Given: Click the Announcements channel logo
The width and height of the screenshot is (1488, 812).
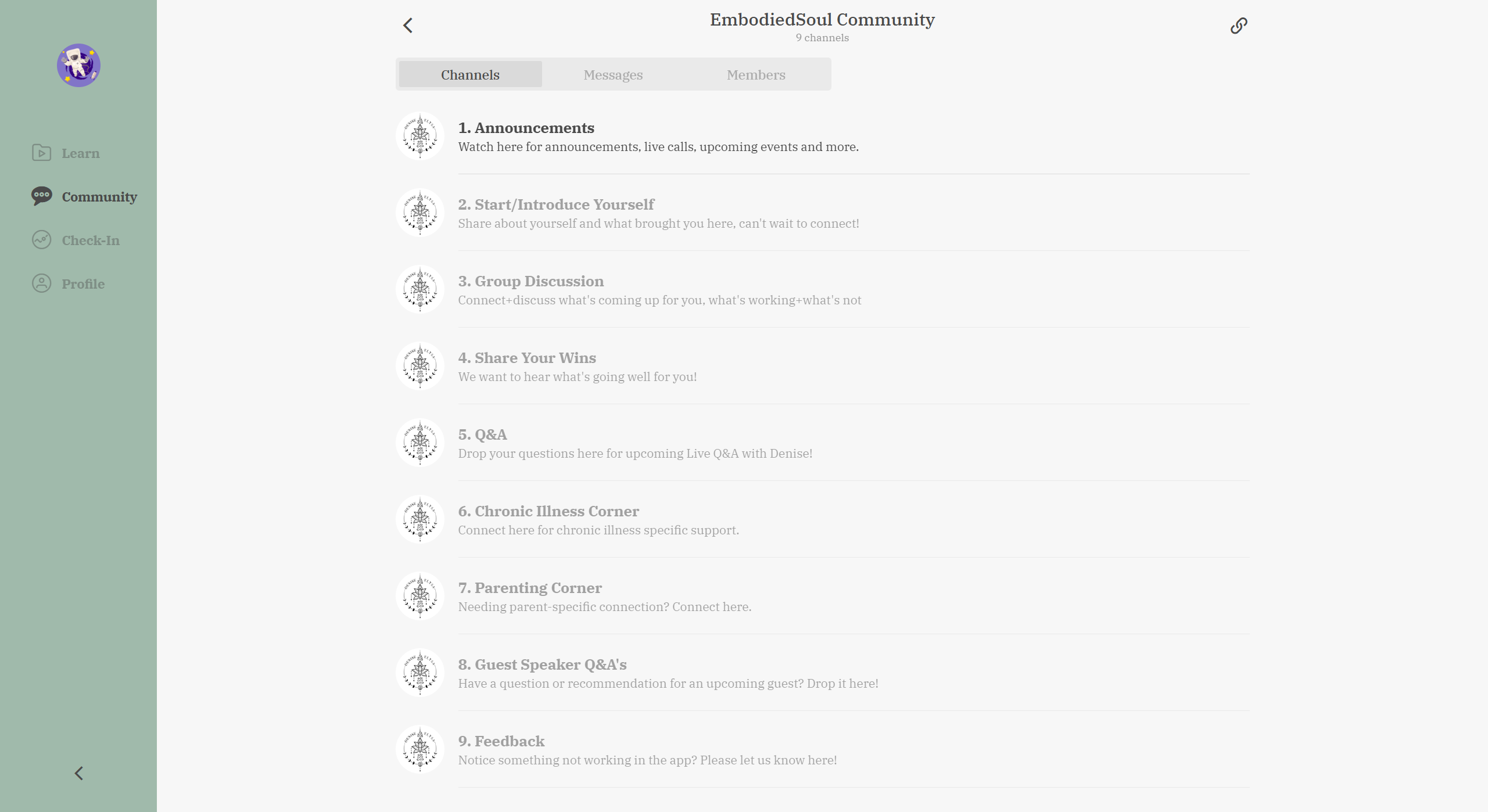Looking at the screenshot, I should (420, 136).
